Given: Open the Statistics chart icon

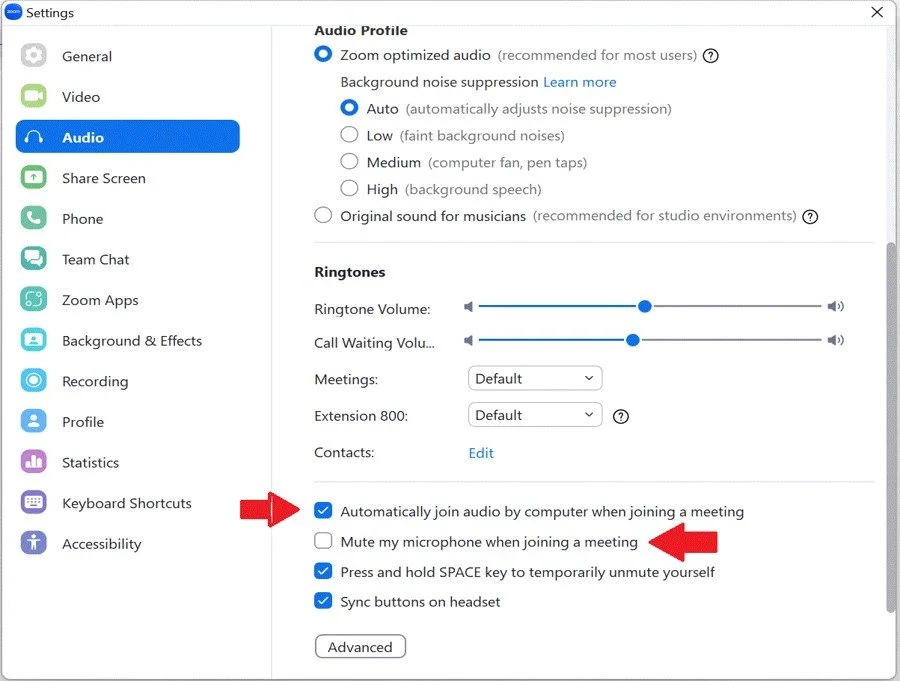Looking at the screenshot, I should click(x=33, y=462).
